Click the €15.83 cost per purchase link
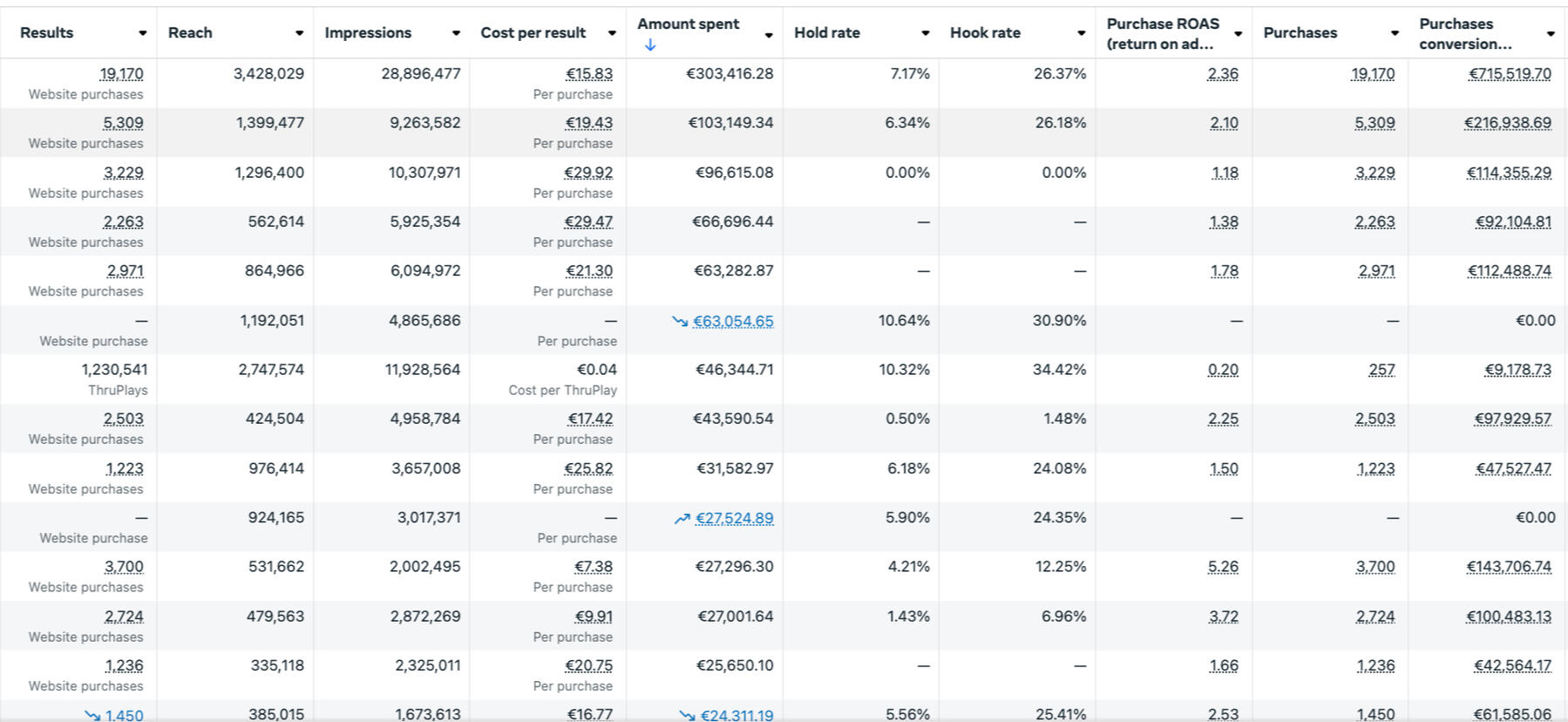Viewport: 1568px width, 722px height. pyautogui.click(x=588, y=74)
